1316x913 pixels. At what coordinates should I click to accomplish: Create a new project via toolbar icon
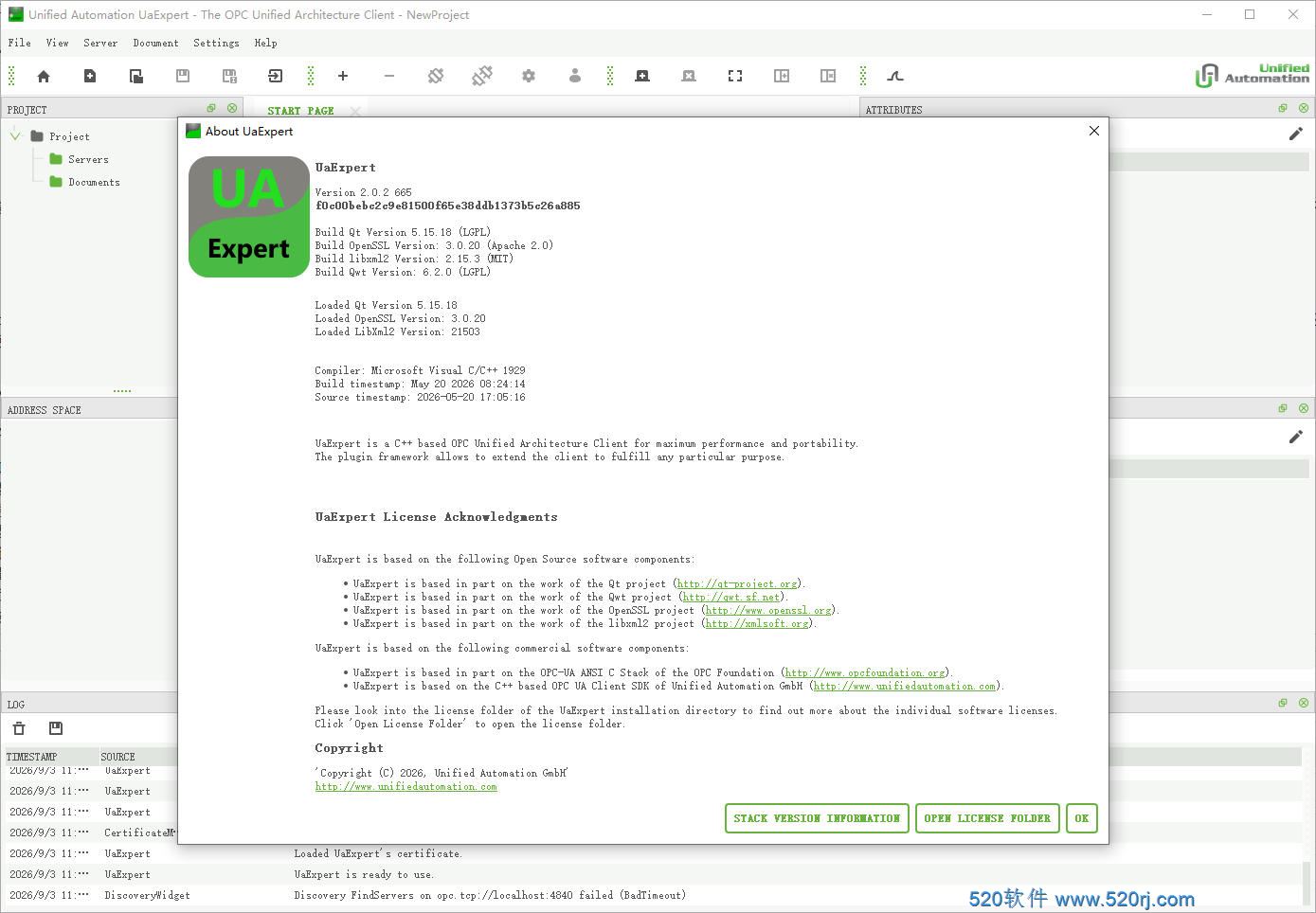click(90, 76)
